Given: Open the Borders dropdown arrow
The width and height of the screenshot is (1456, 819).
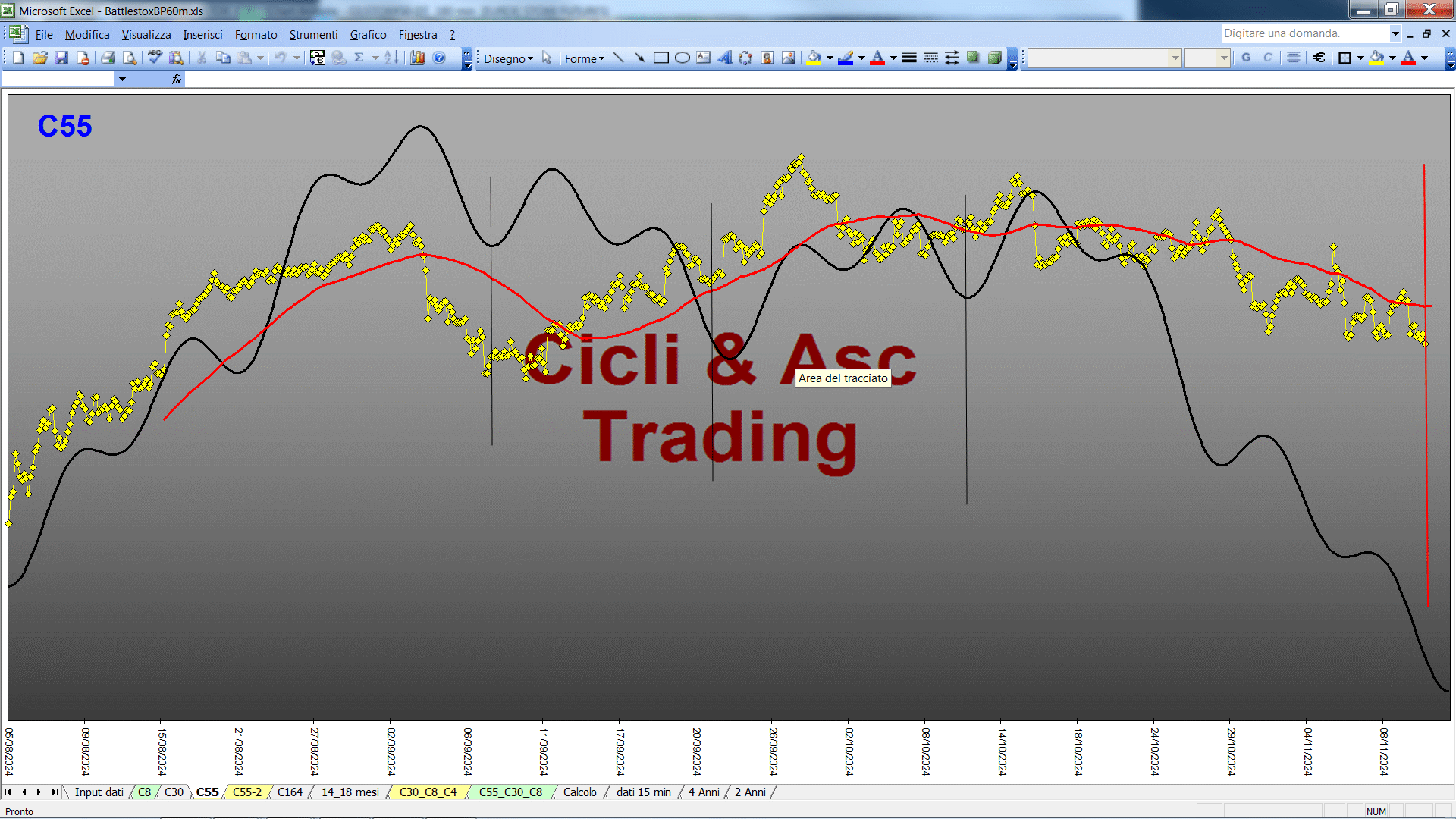Looking at the screenshot, I should (1361, 58).
